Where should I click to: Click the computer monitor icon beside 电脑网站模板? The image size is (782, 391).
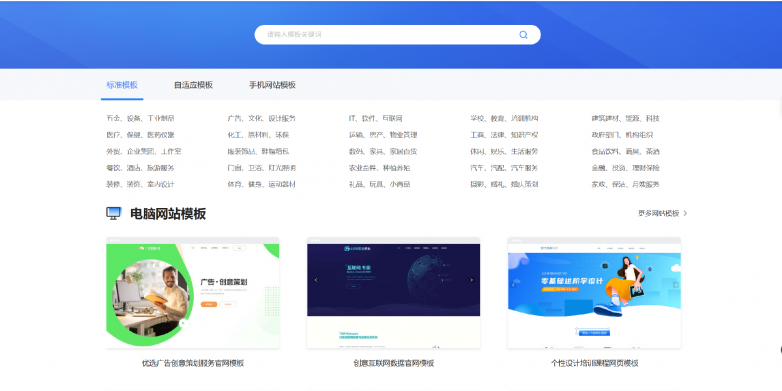[114, 213]
